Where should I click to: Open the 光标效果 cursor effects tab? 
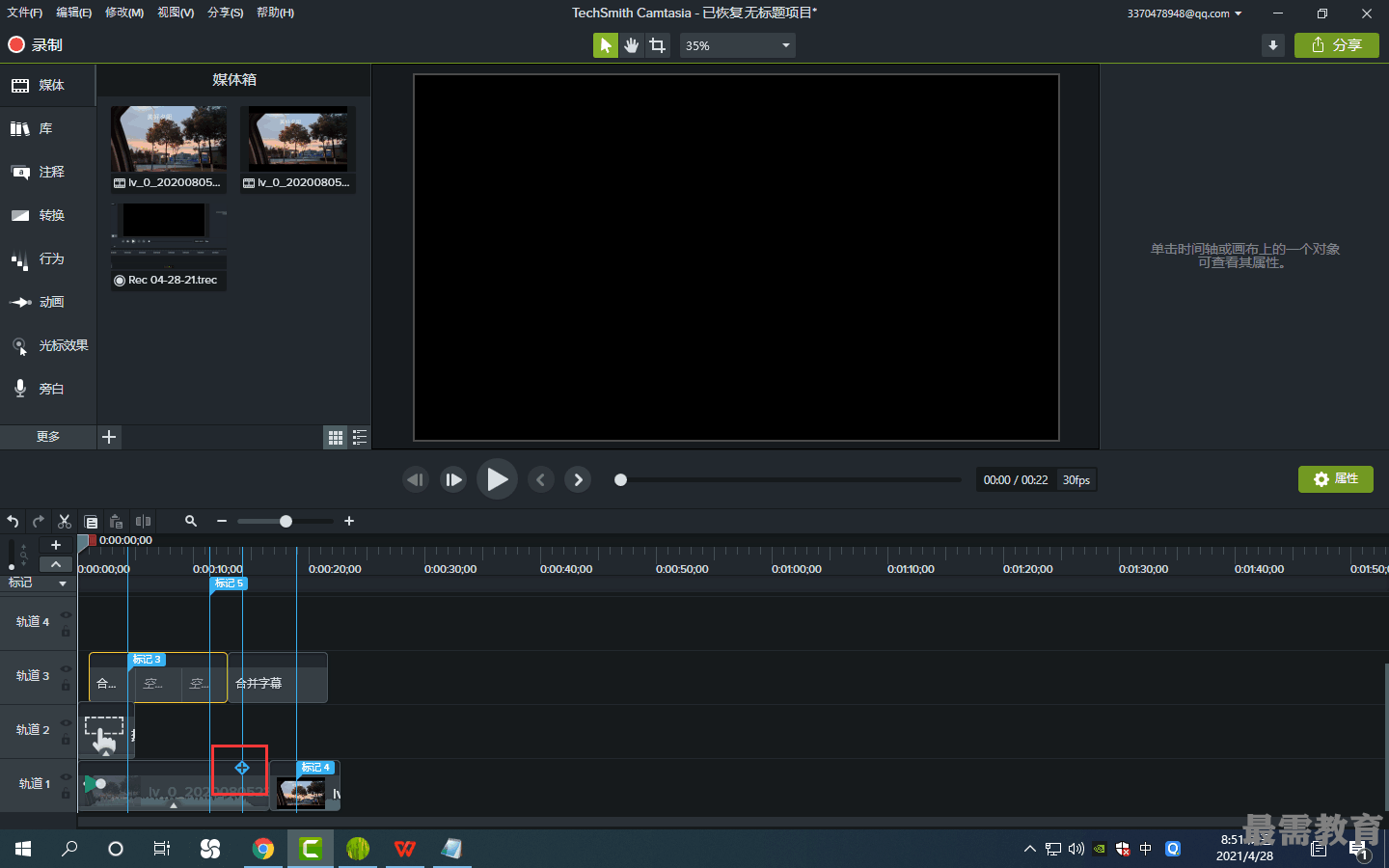pyautogui.click(x=47, y=345)
